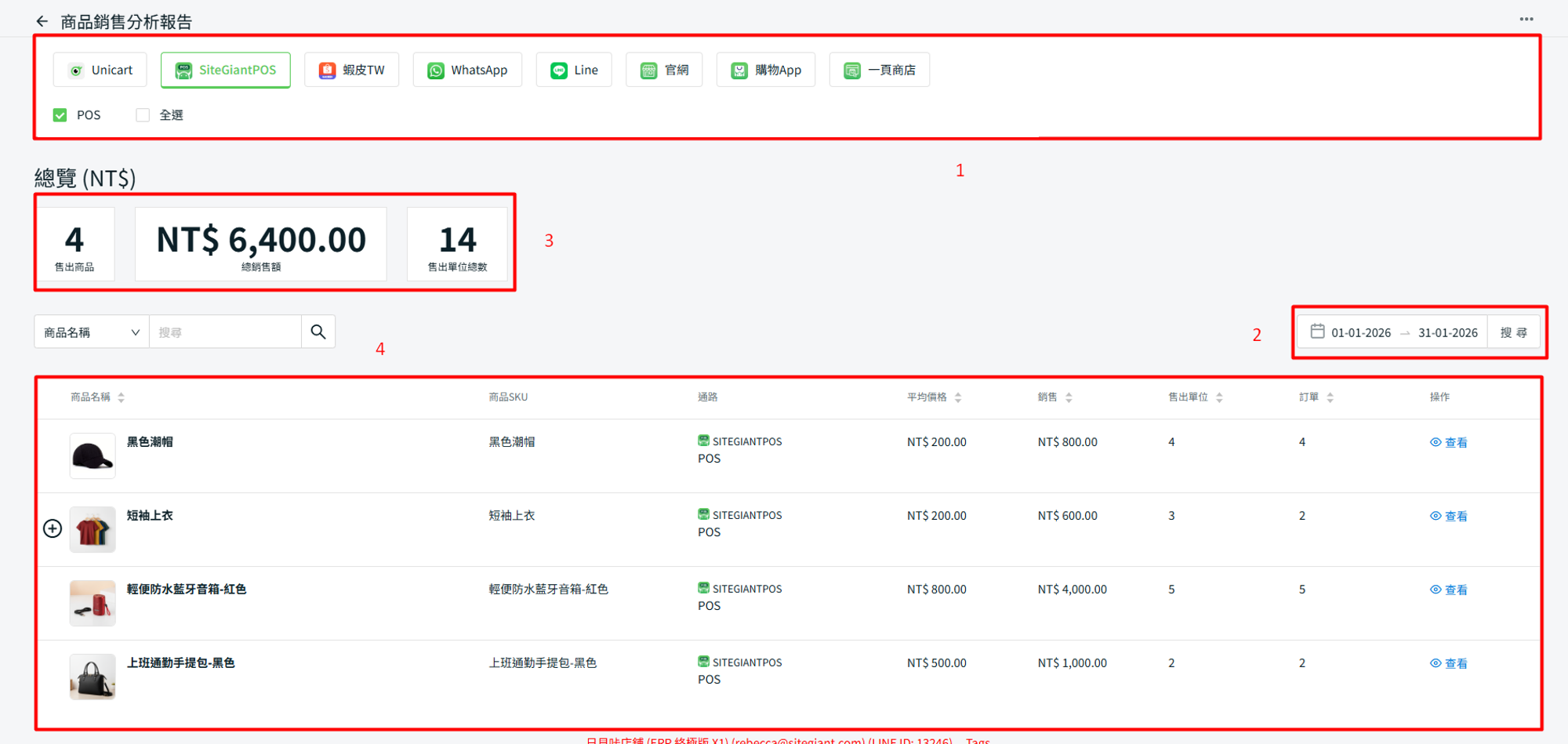Image resolution: width=1568 pixels, height=744 pixels.
Task: Click 查看 link for 上班通勤手提包-黑色
Action: [x=1455, y=663]
